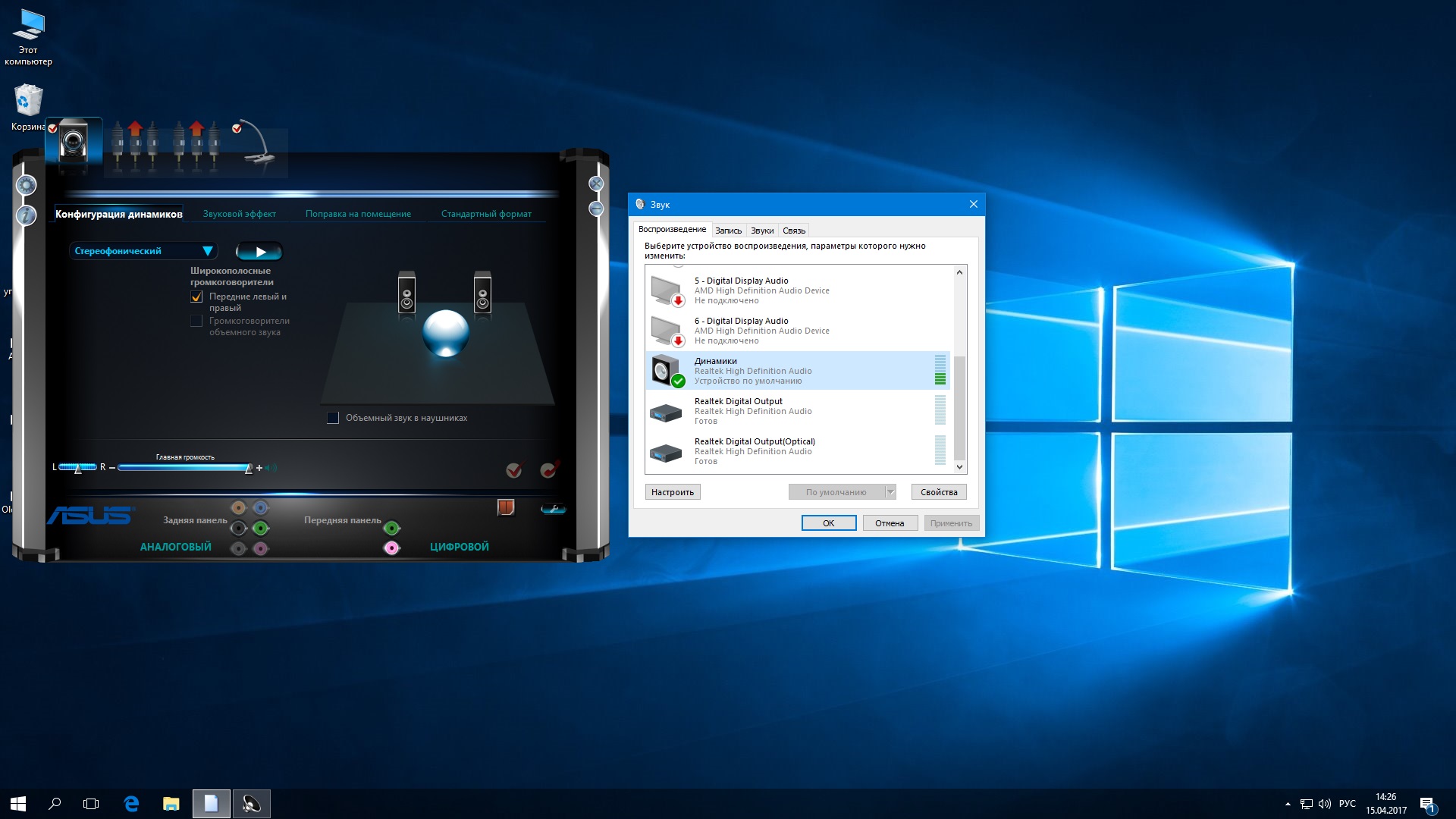Enable headphone surround sound checkbox

(333, 418)
